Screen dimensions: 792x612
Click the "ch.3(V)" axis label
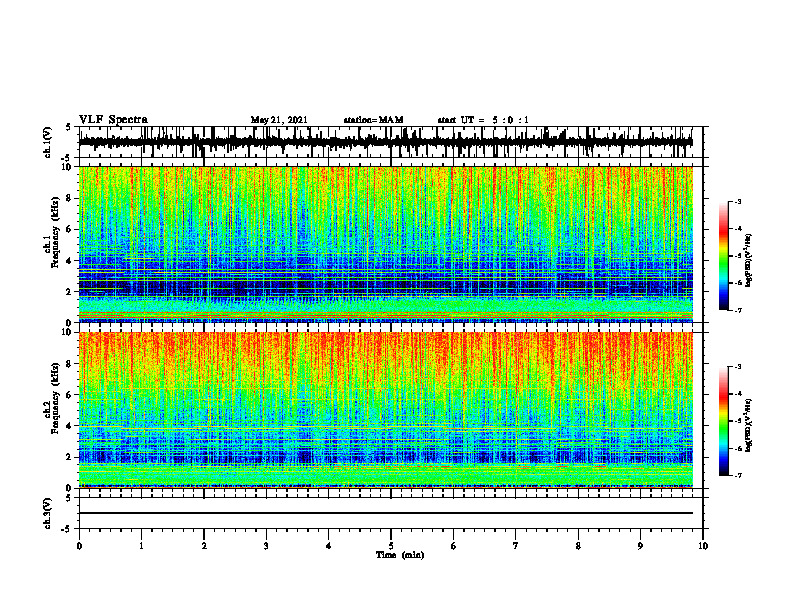[48, 513]
